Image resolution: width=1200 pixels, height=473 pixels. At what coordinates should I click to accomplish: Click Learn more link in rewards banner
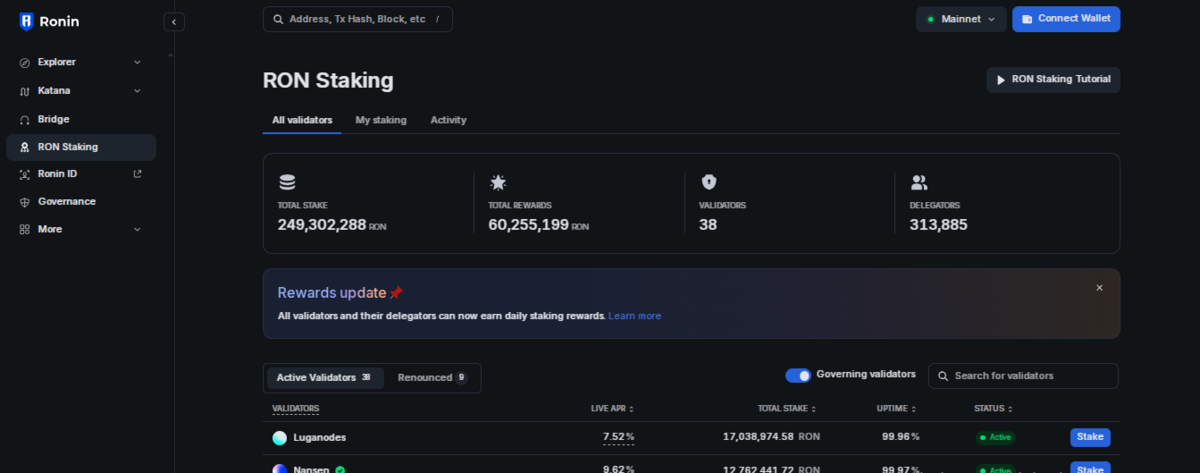coord(635,316)
